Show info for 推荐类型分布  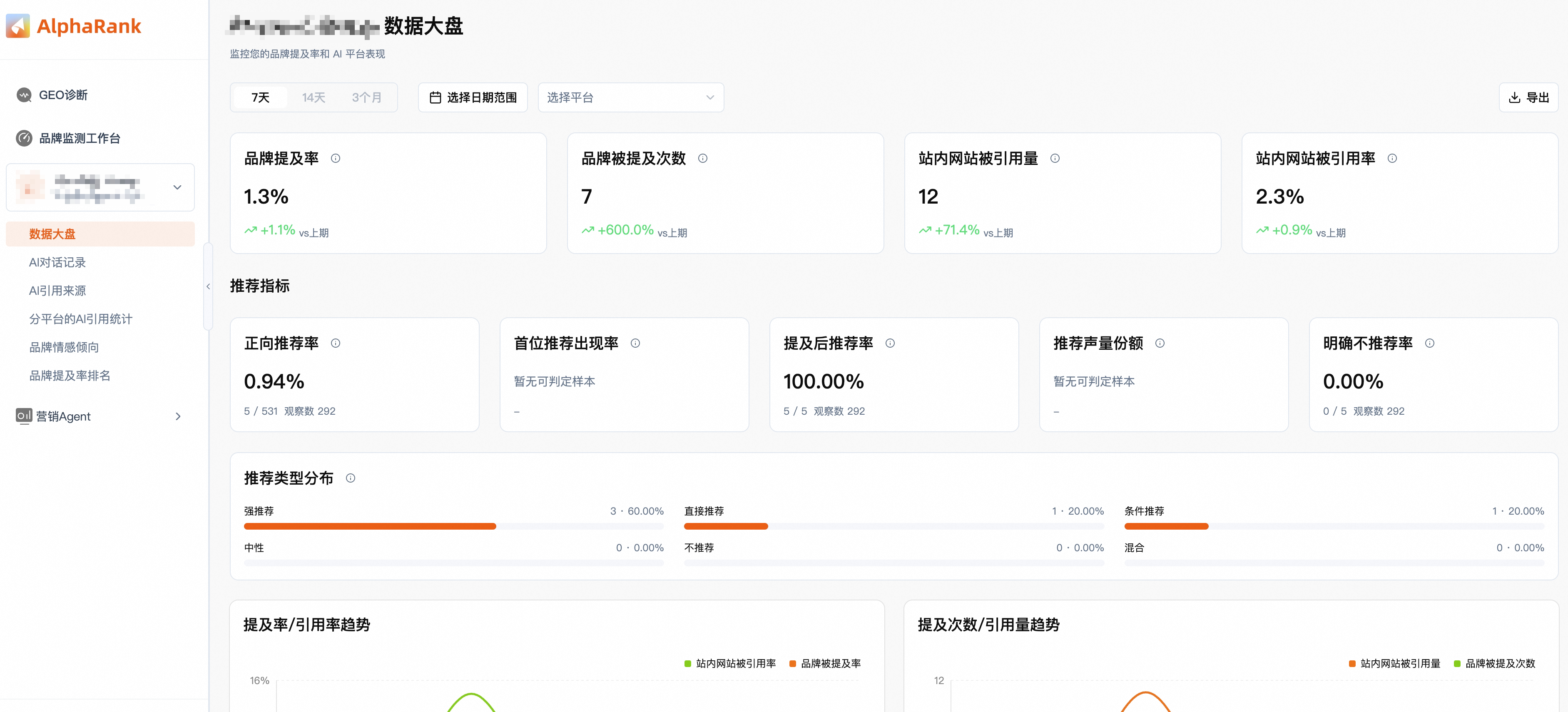[x=351, y=478]
